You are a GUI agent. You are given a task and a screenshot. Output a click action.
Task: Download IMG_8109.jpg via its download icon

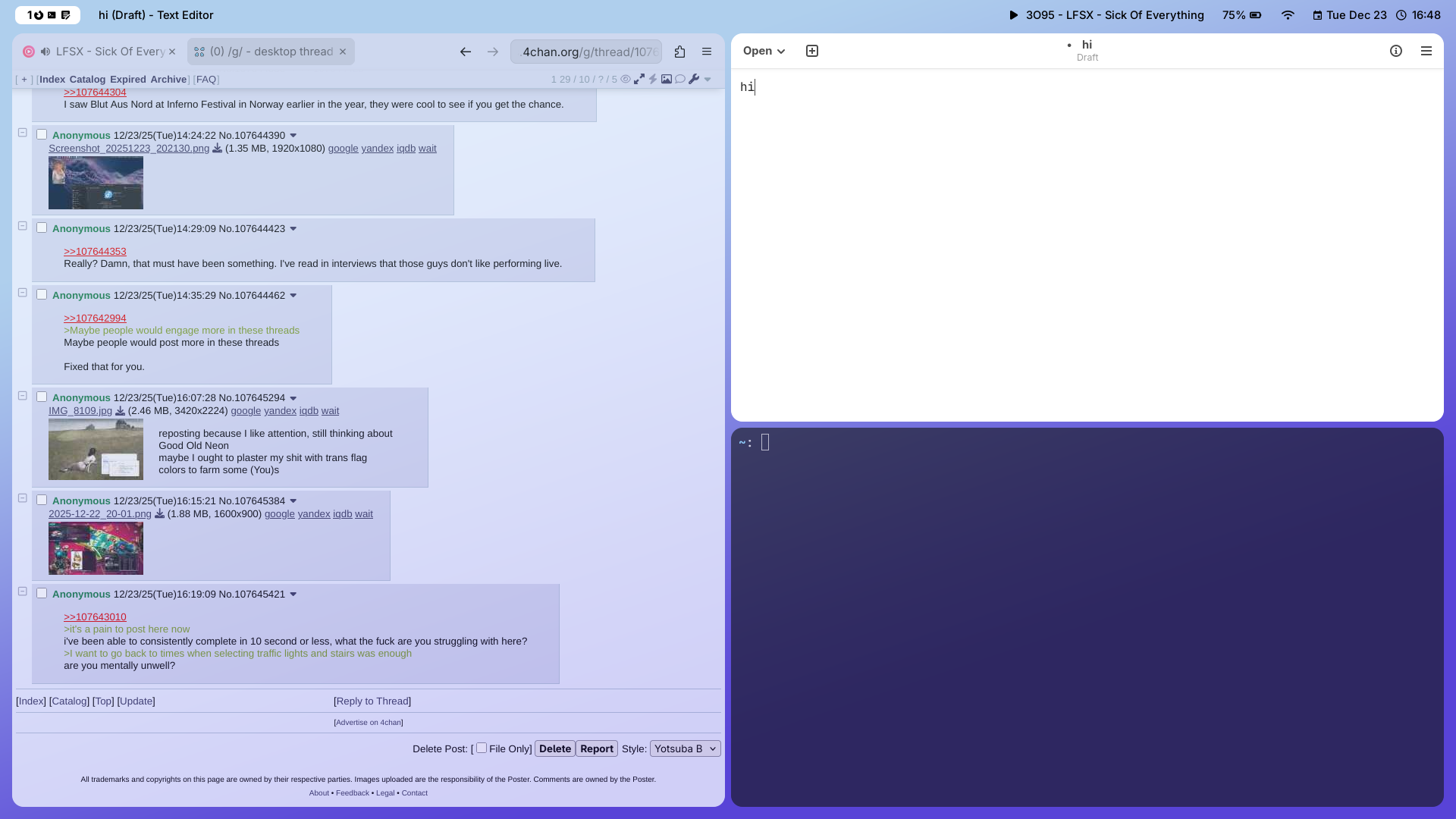(x=120, y=411)
